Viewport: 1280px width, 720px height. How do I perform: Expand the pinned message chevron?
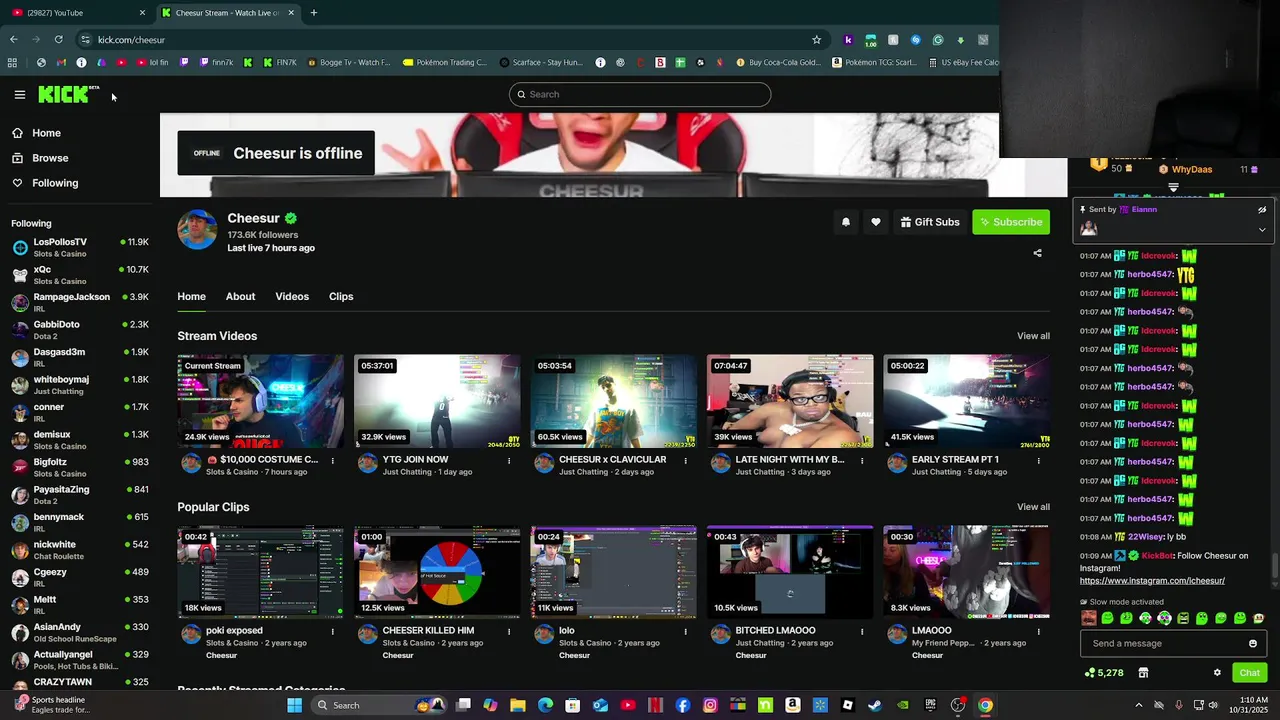point(1262,229)
